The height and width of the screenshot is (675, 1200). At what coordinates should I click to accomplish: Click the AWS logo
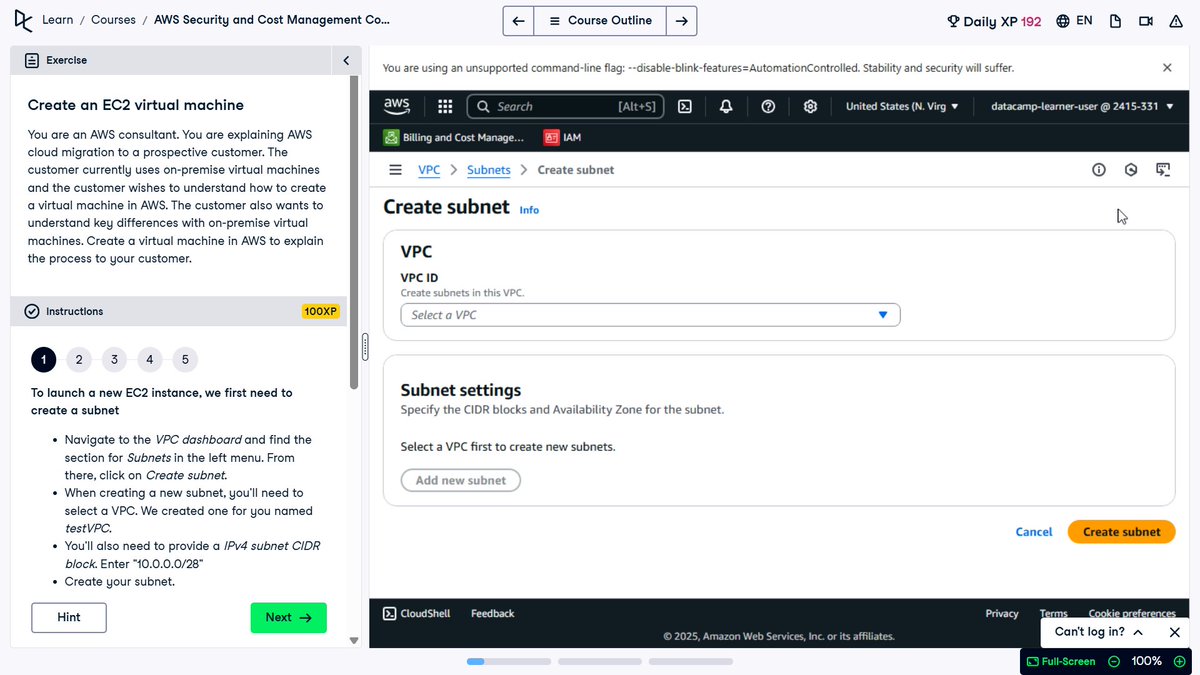[x=397, y=106]
